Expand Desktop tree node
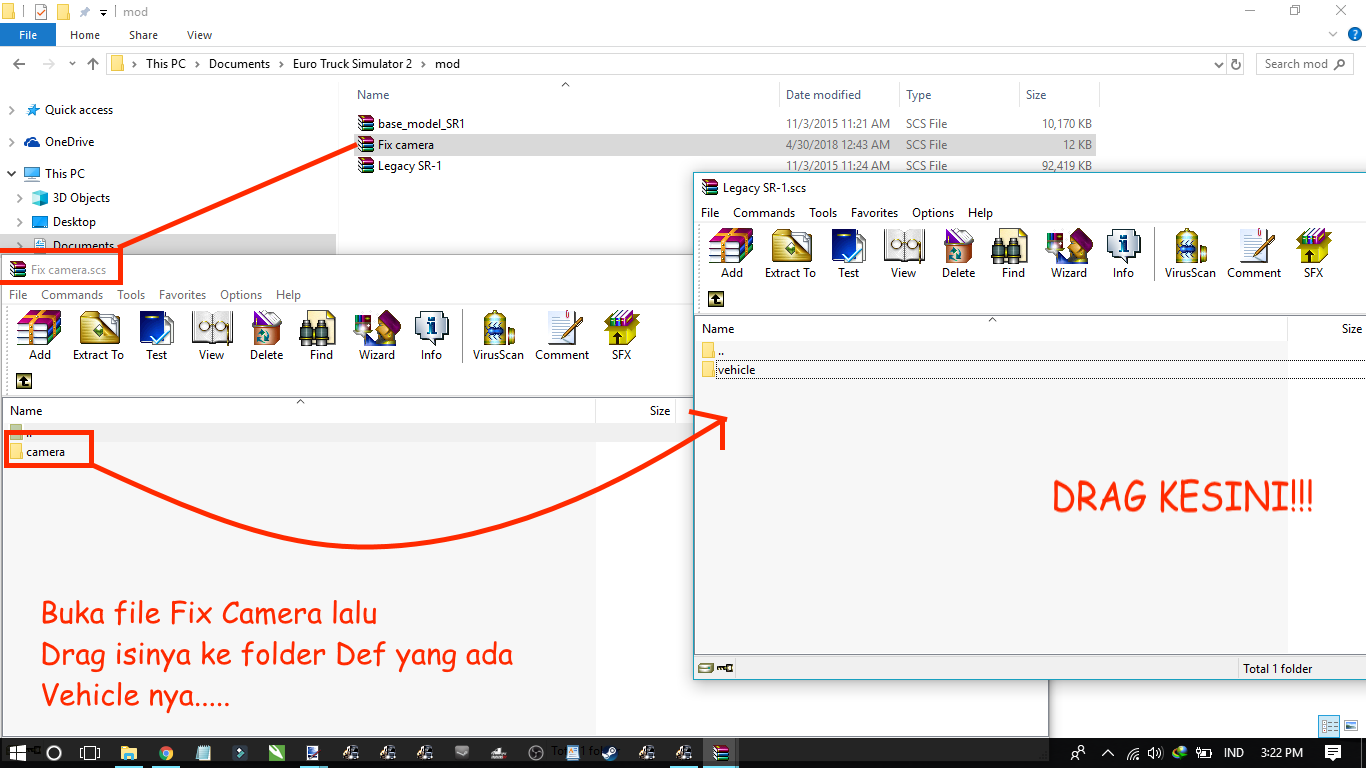Image resolution: width=1366 pixels, height=768 pixels. tap(20, 222)
